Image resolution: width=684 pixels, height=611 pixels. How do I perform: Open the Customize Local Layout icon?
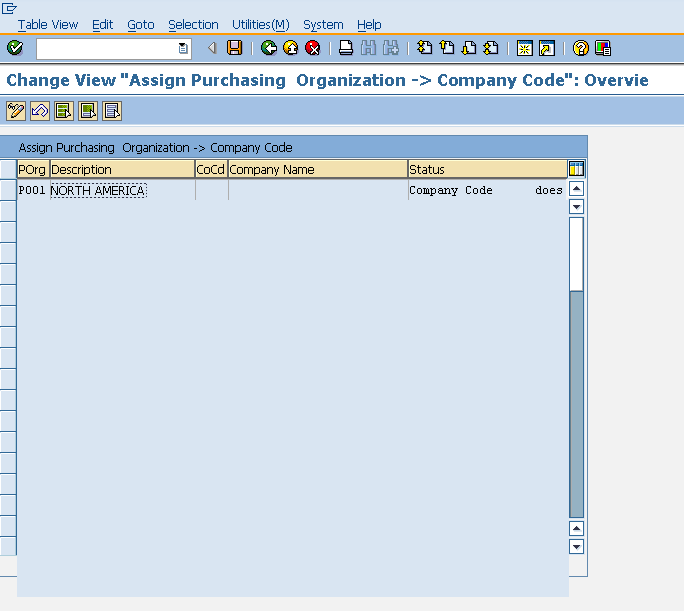(x=603, y=48)
